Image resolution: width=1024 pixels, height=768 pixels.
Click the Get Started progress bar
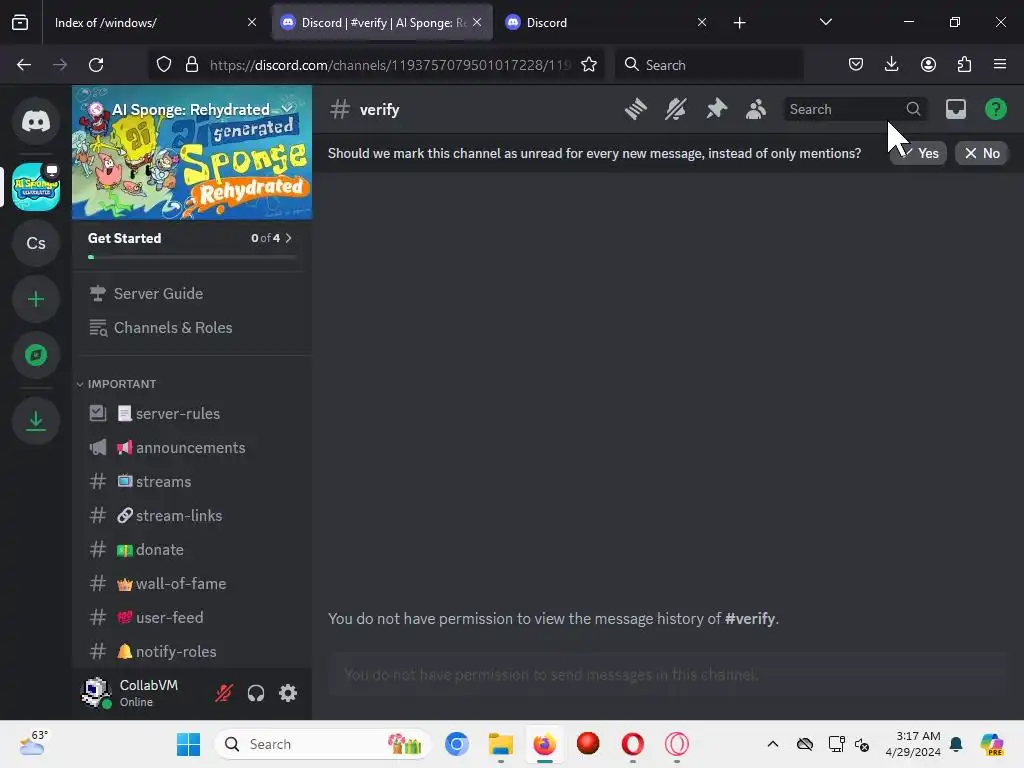[x=191, y=257]
